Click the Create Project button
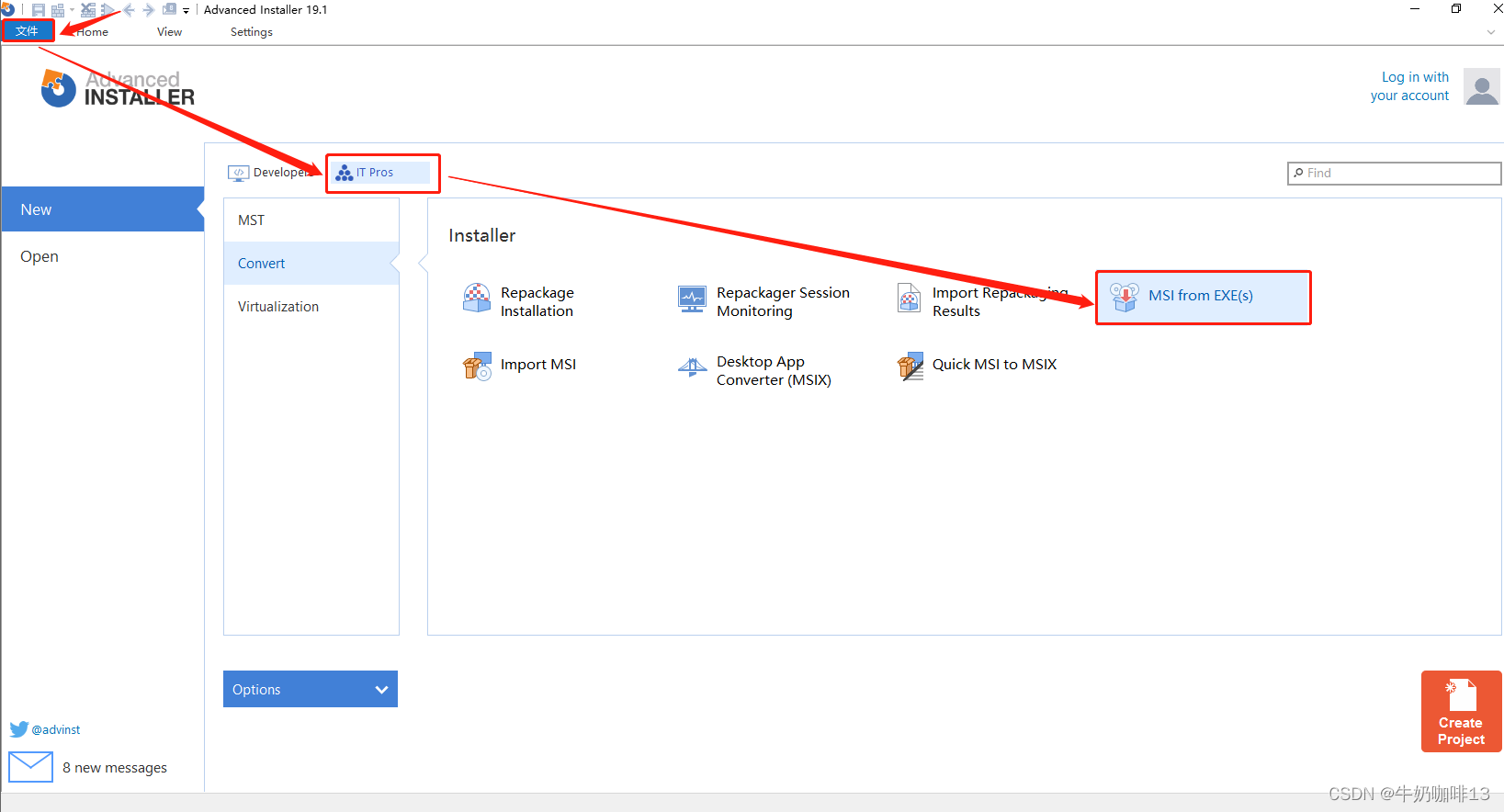1504x812 pixels. pyautogui.click(x=1461, y=712)
